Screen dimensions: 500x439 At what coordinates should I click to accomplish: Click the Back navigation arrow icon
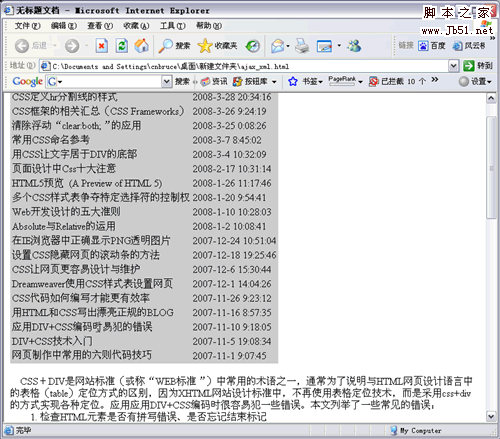click(x=22, y=46)
